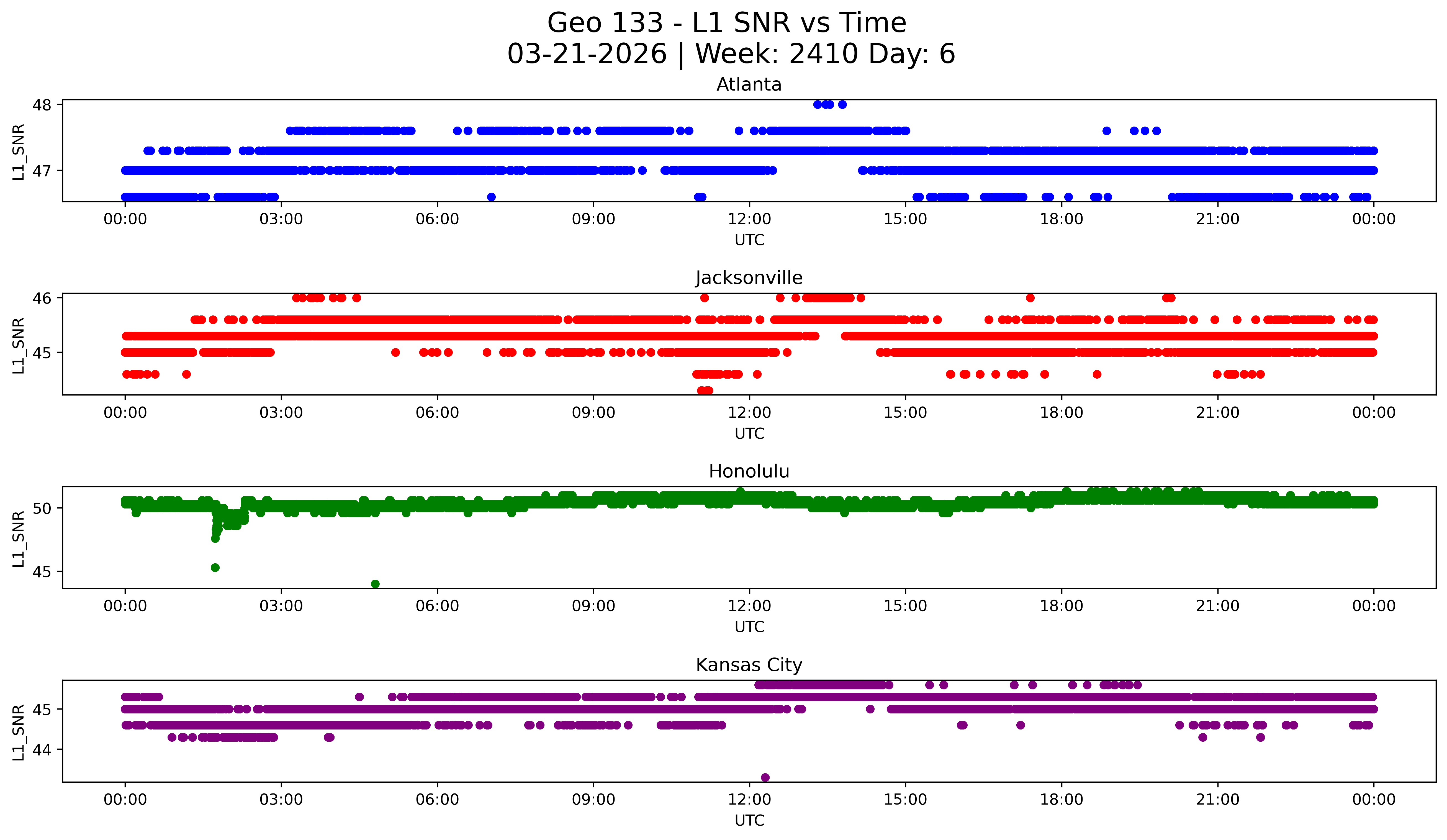Click the 45 y-axis tick on Honolulu plot

pos(42,572)
